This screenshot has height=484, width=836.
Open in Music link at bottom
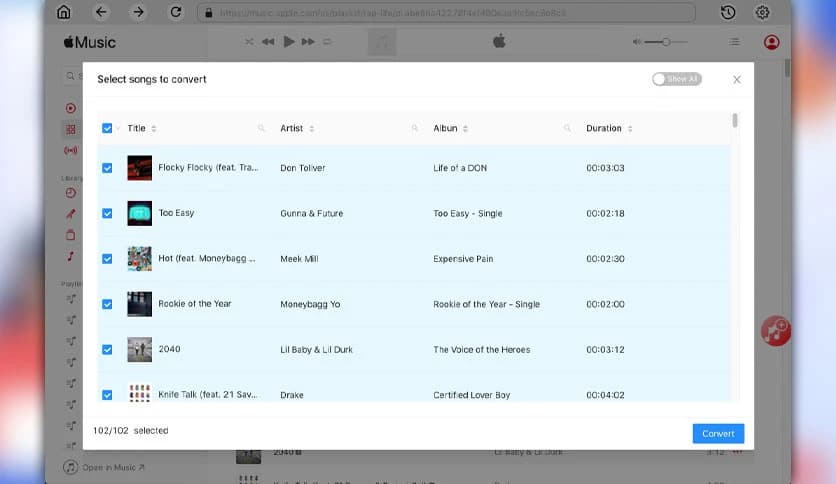coord(104,467)
